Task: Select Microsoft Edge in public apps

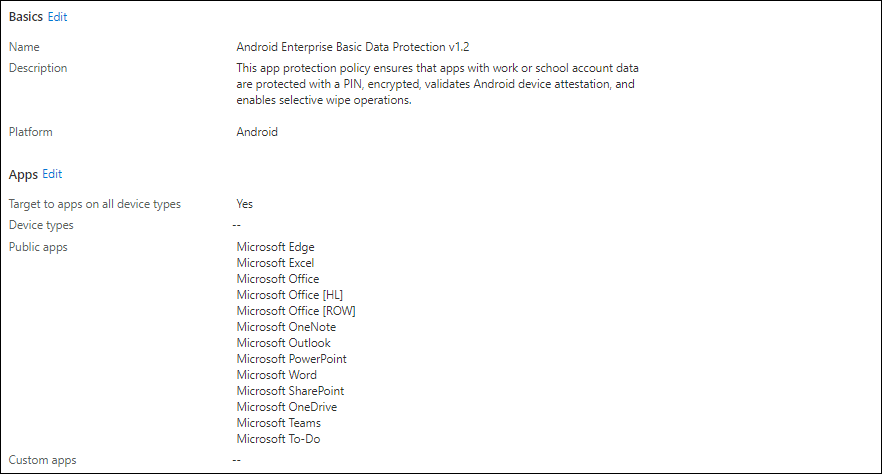Action: tap(276, 247)
